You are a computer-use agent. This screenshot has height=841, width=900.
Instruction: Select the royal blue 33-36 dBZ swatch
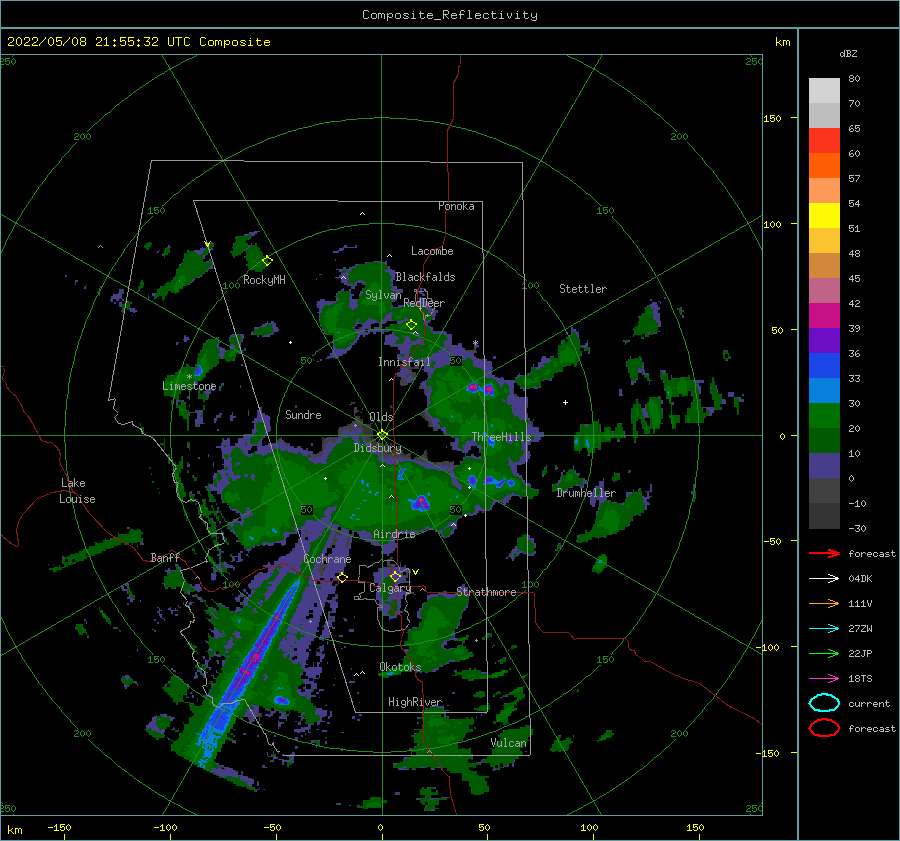pyautogui.click(x=824, y=366)
